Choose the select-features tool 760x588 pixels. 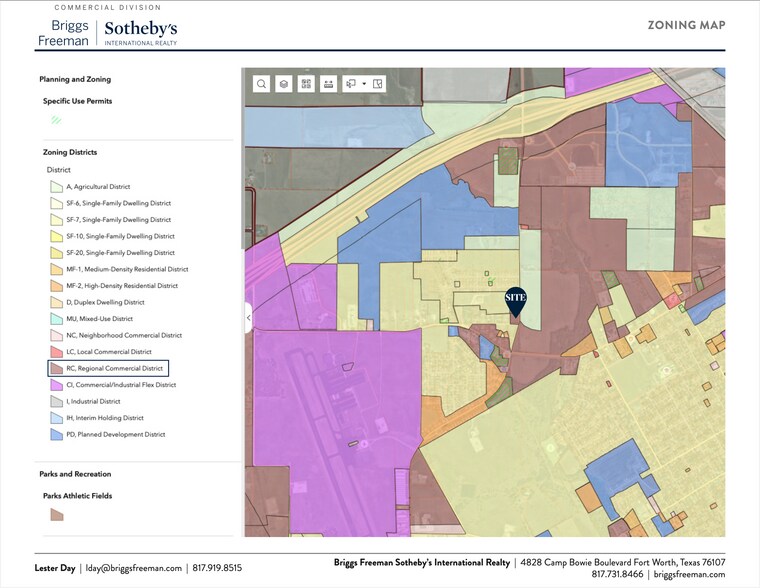[350, 84]
